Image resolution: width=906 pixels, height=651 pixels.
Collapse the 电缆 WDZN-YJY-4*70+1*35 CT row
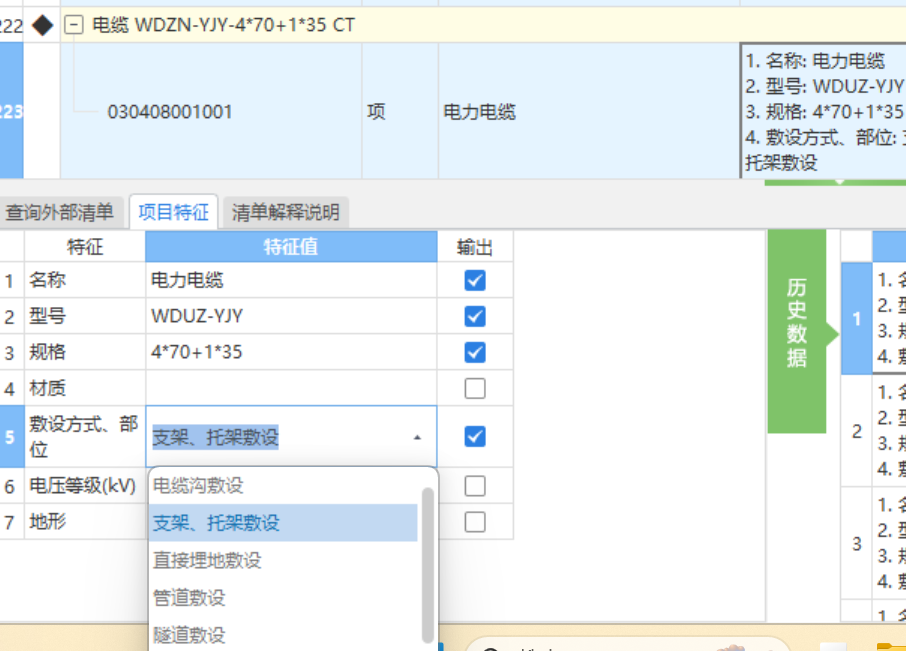(73, 25)
